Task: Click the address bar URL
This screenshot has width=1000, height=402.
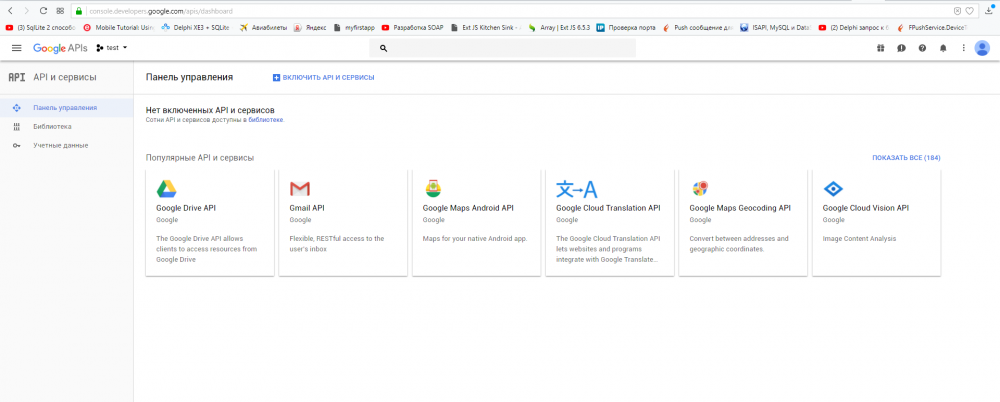Action: click(x=161, y=11)
